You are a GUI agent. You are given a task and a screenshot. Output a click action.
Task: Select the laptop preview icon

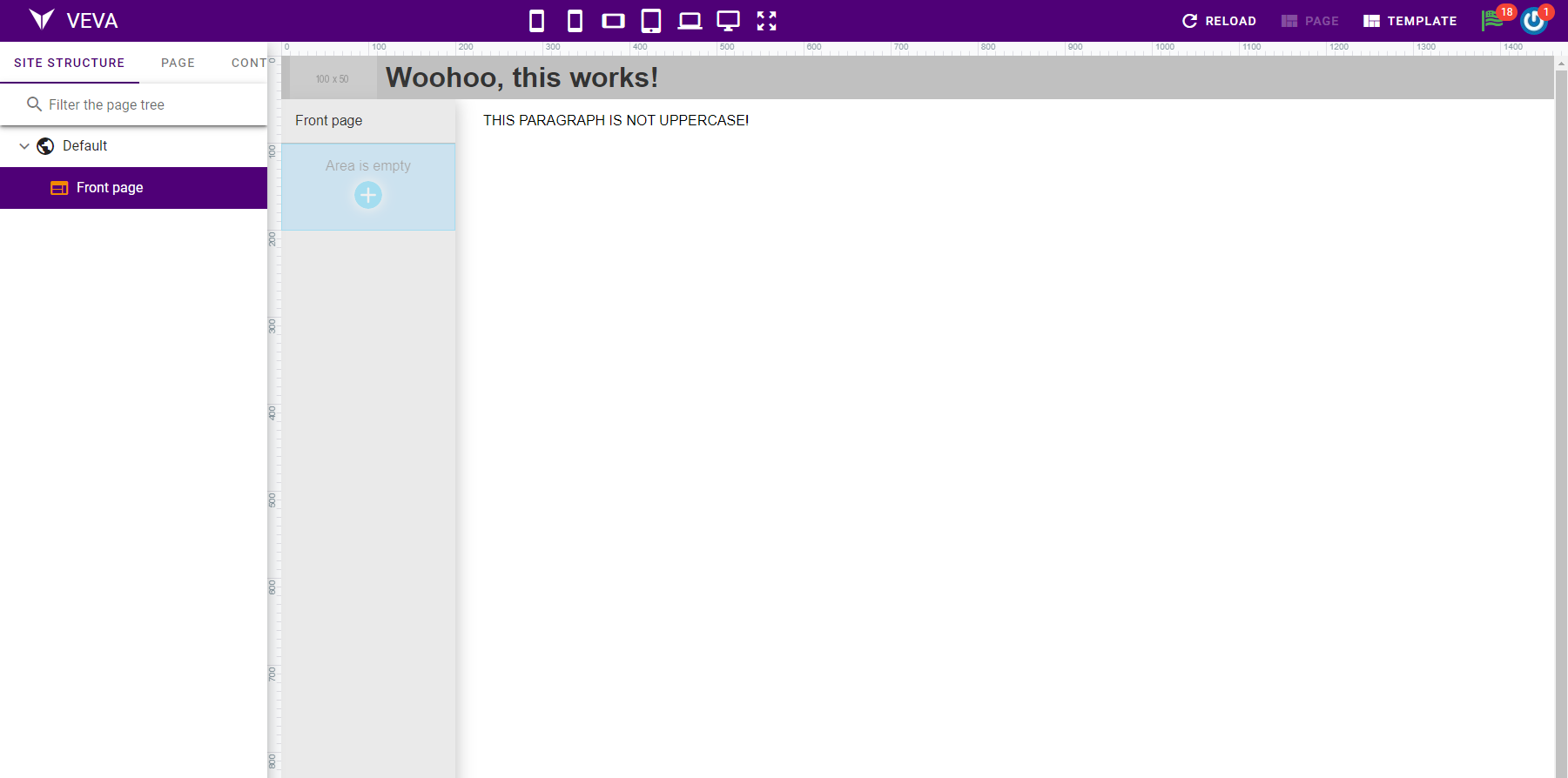point(690,21)
